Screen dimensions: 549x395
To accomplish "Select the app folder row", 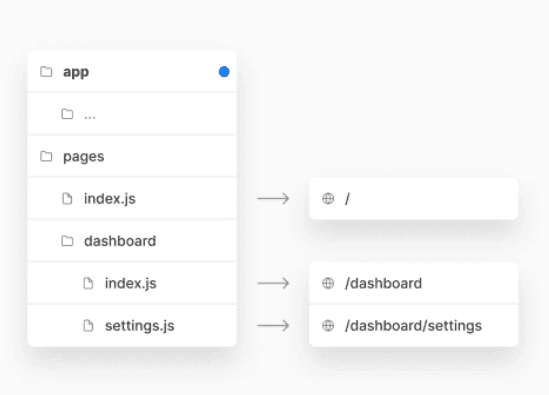I will click(132, 71).
